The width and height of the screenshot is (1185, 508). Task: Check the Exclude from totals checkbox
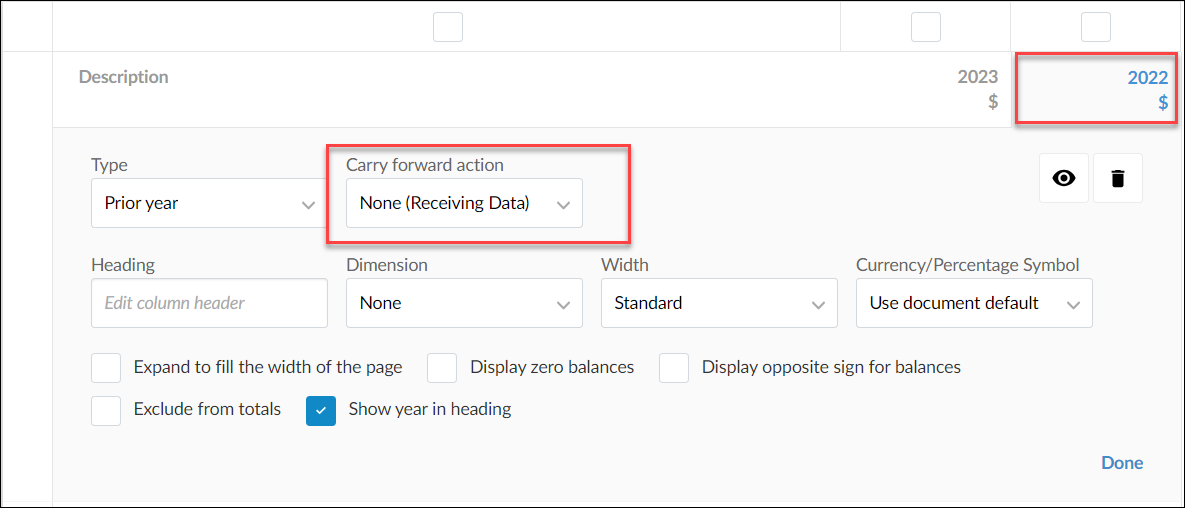pyautogui.click(x=106, y=410)
